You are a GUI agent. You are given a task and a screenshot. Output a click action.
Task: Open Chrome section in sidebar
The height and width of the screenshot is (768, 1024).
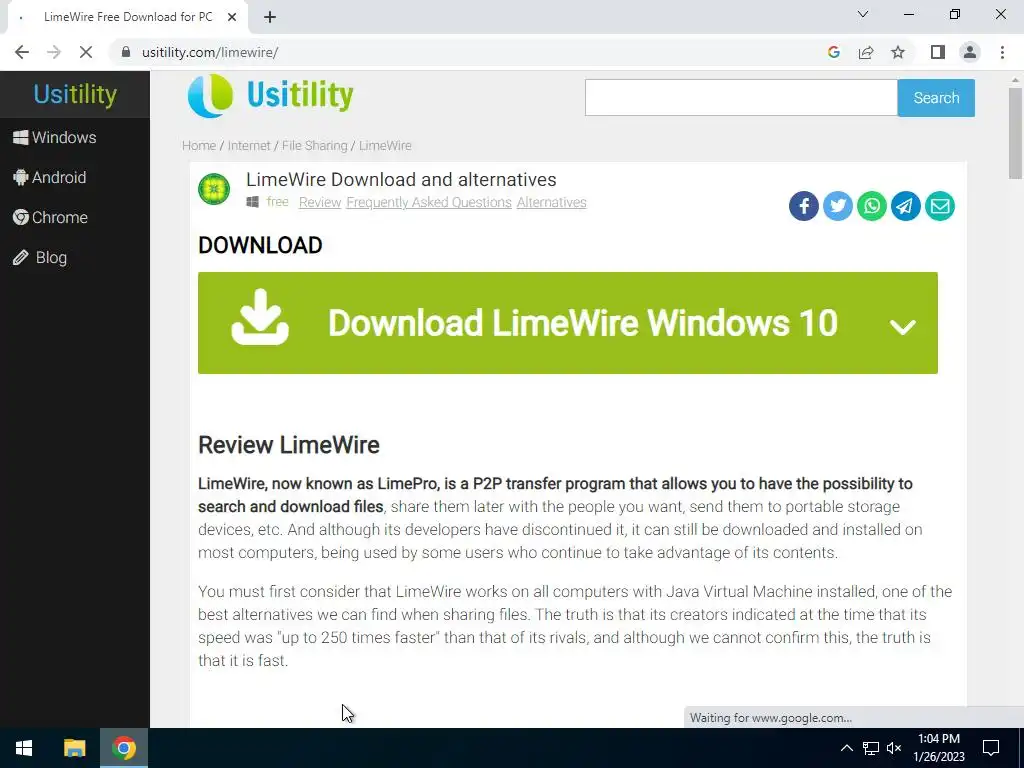tap(50, 217)
